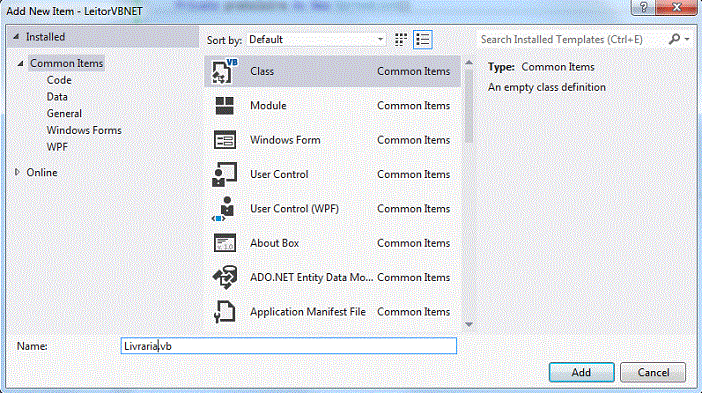This screenshot has width=702, height=393.
Task: Choose the User Control (WPF) icon
Action: [223, 209]
